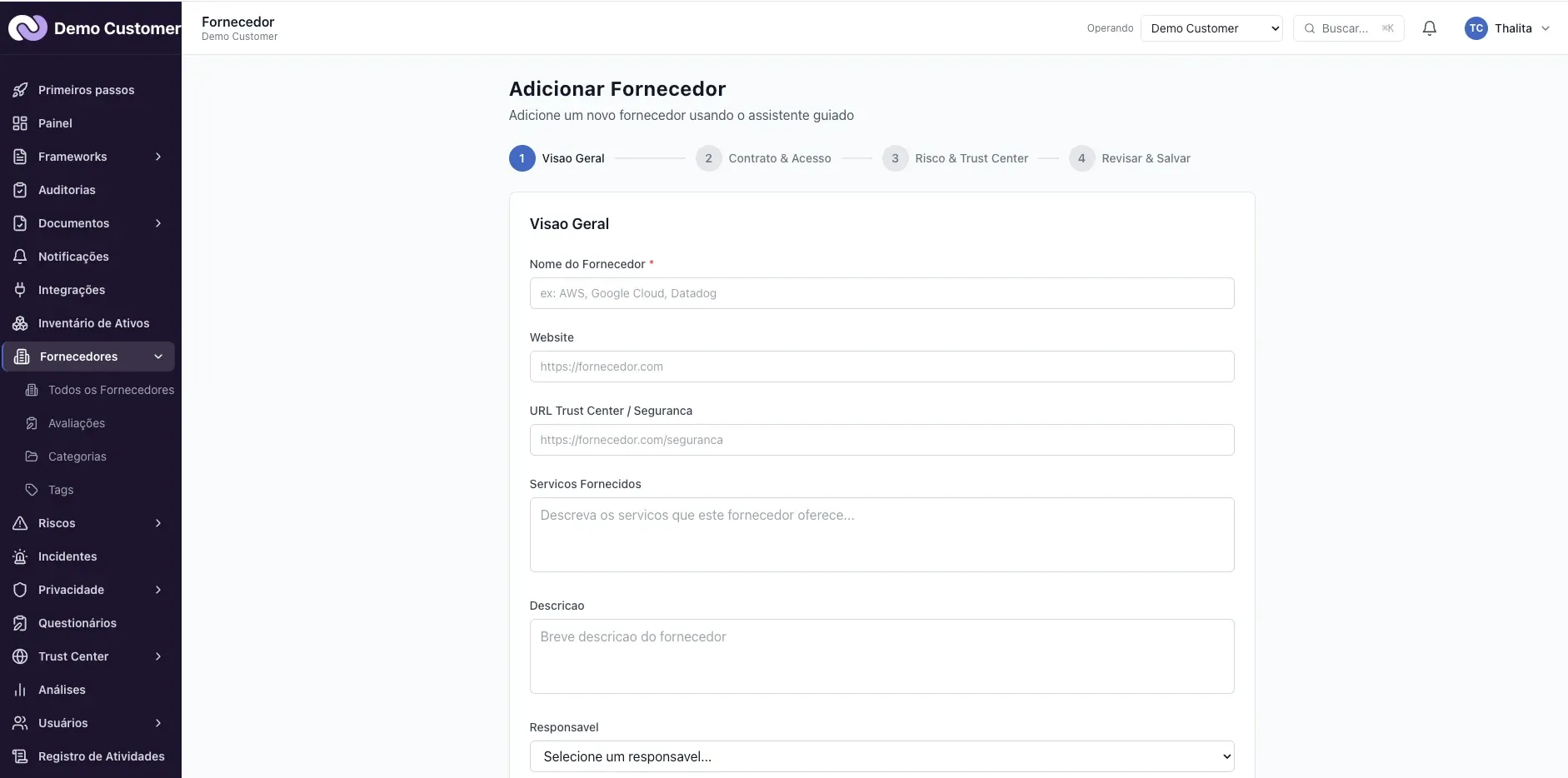Open the Painel dashboard icon
The height and width of the screenshot is (778, 1568).
tap(20, 123)
